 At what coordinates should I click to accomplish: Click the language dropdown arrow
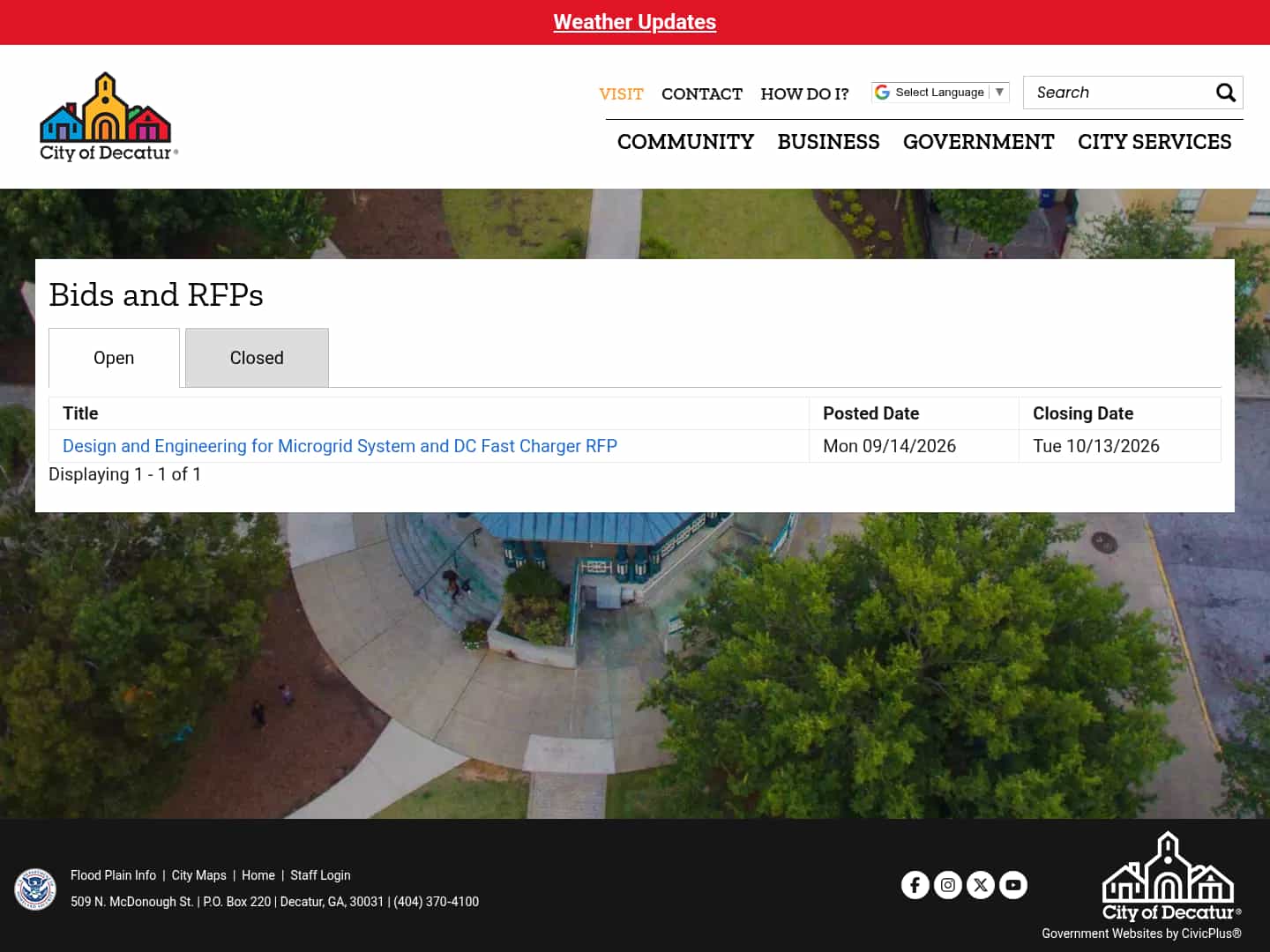tap(999, 93)
